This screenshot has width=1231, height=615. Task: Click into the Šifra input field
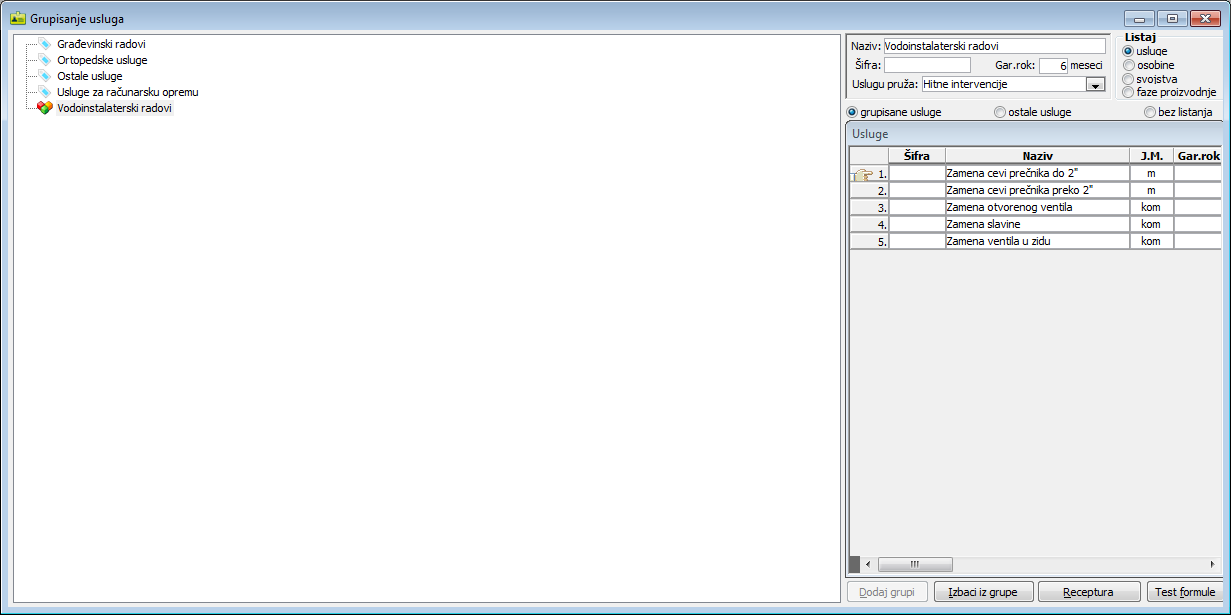(927, 65)
